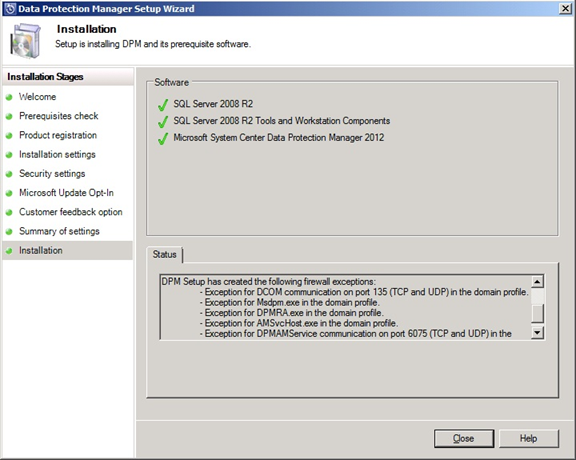
Task: Click the status log scroll up arrow
Action: tap(537, 282)
